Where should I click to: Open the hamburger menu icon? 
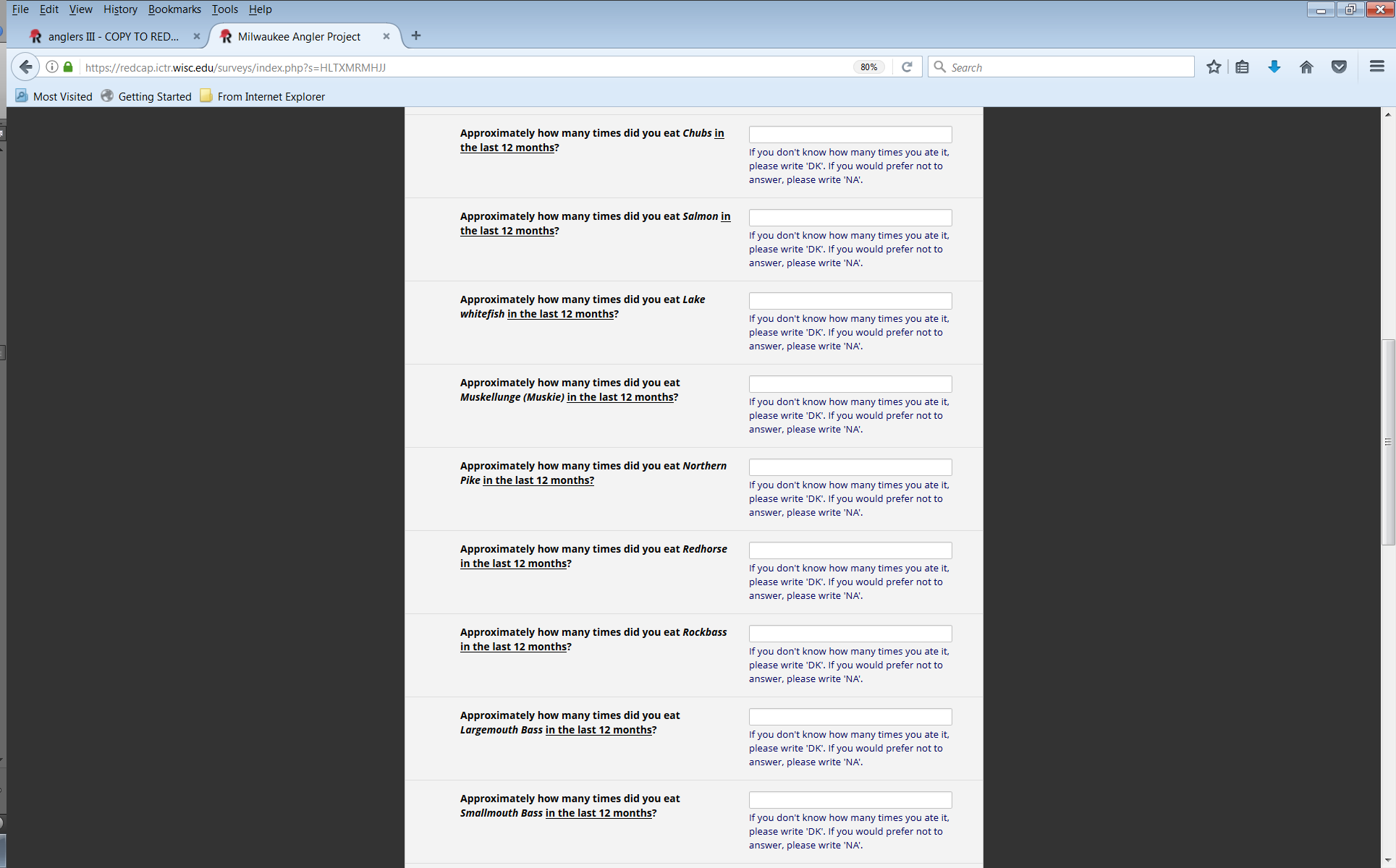1376,67
